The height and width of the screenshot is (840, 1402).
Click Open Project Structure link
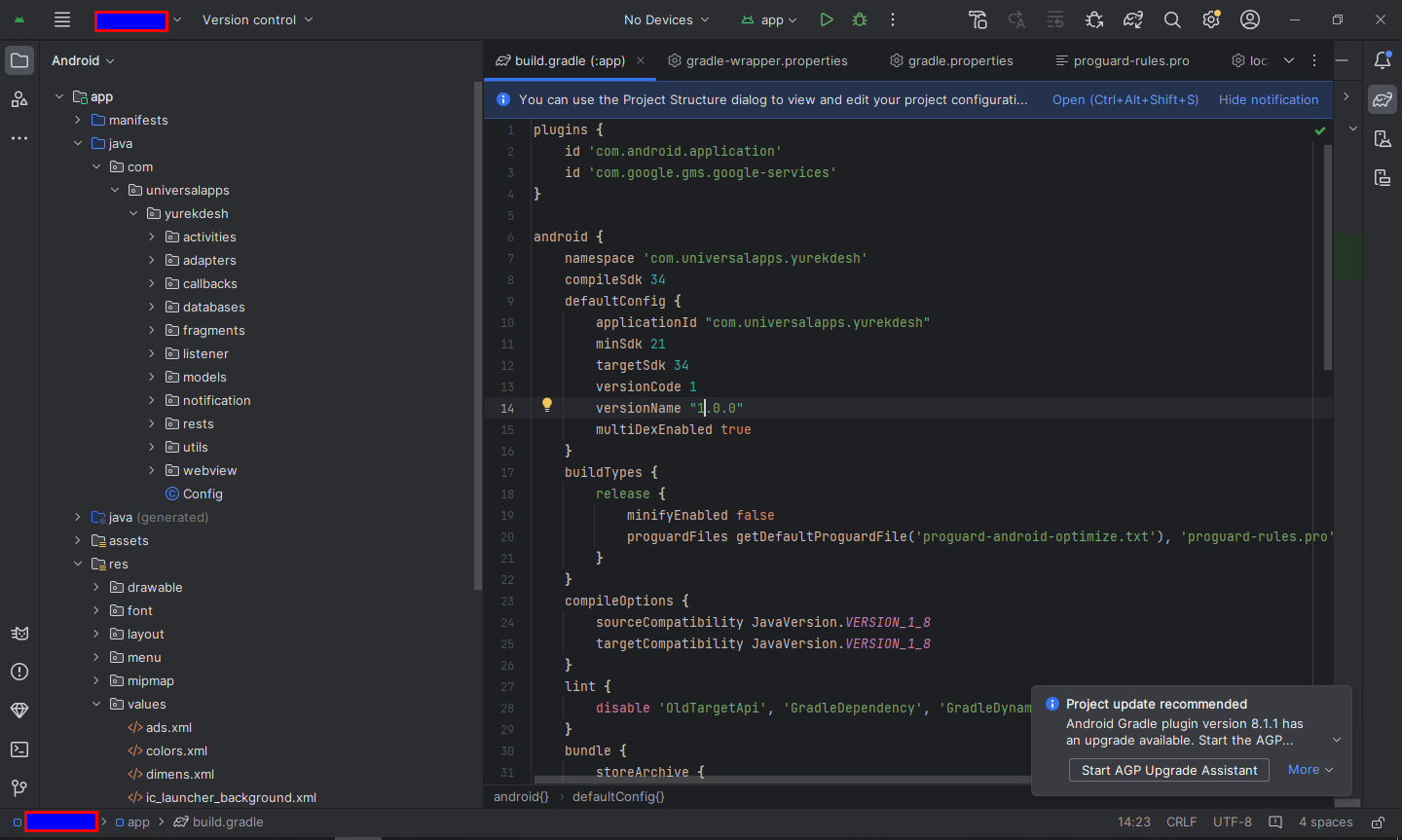pos(1125,99)
